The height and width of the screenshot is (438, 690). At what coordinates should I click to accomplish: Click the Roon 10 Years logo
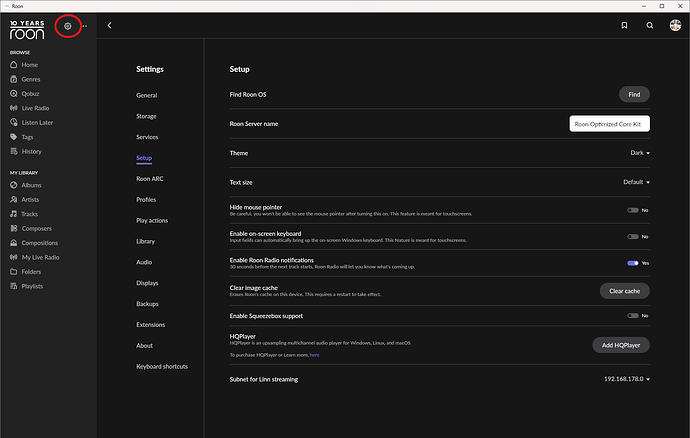click(27, 29)
